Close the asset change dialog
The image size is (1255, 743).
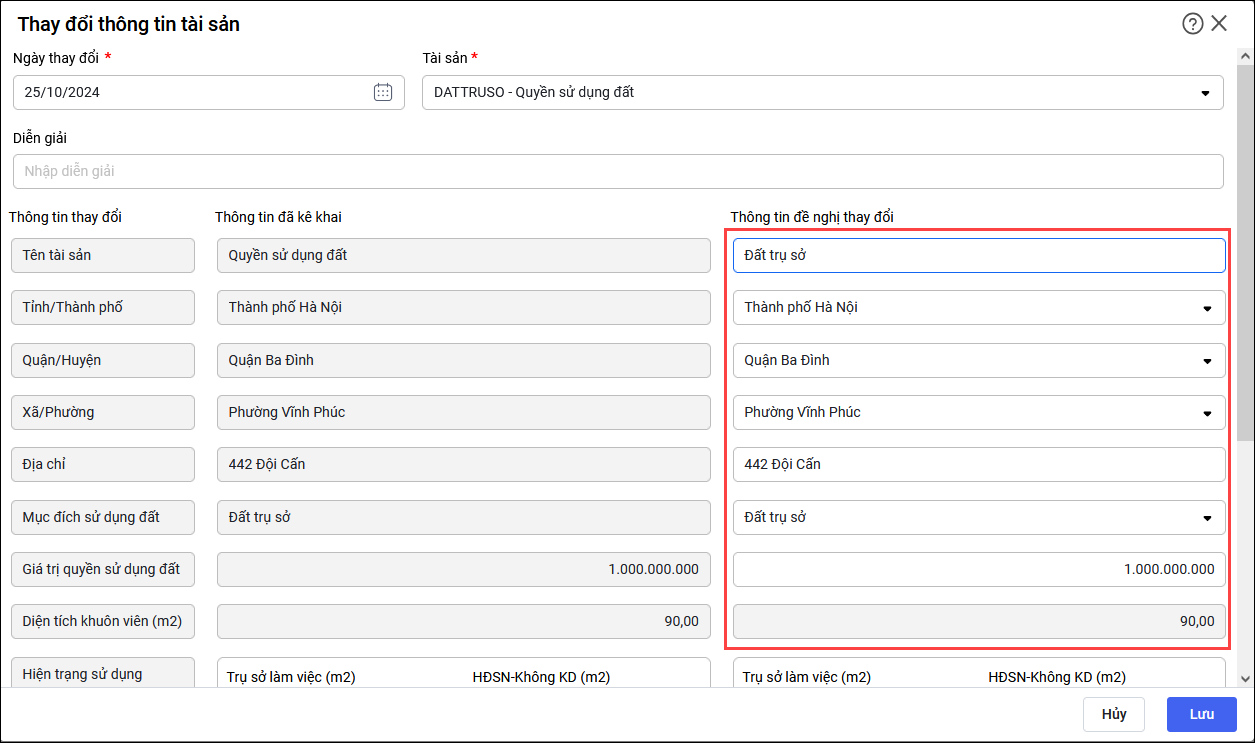[1219, 24]
